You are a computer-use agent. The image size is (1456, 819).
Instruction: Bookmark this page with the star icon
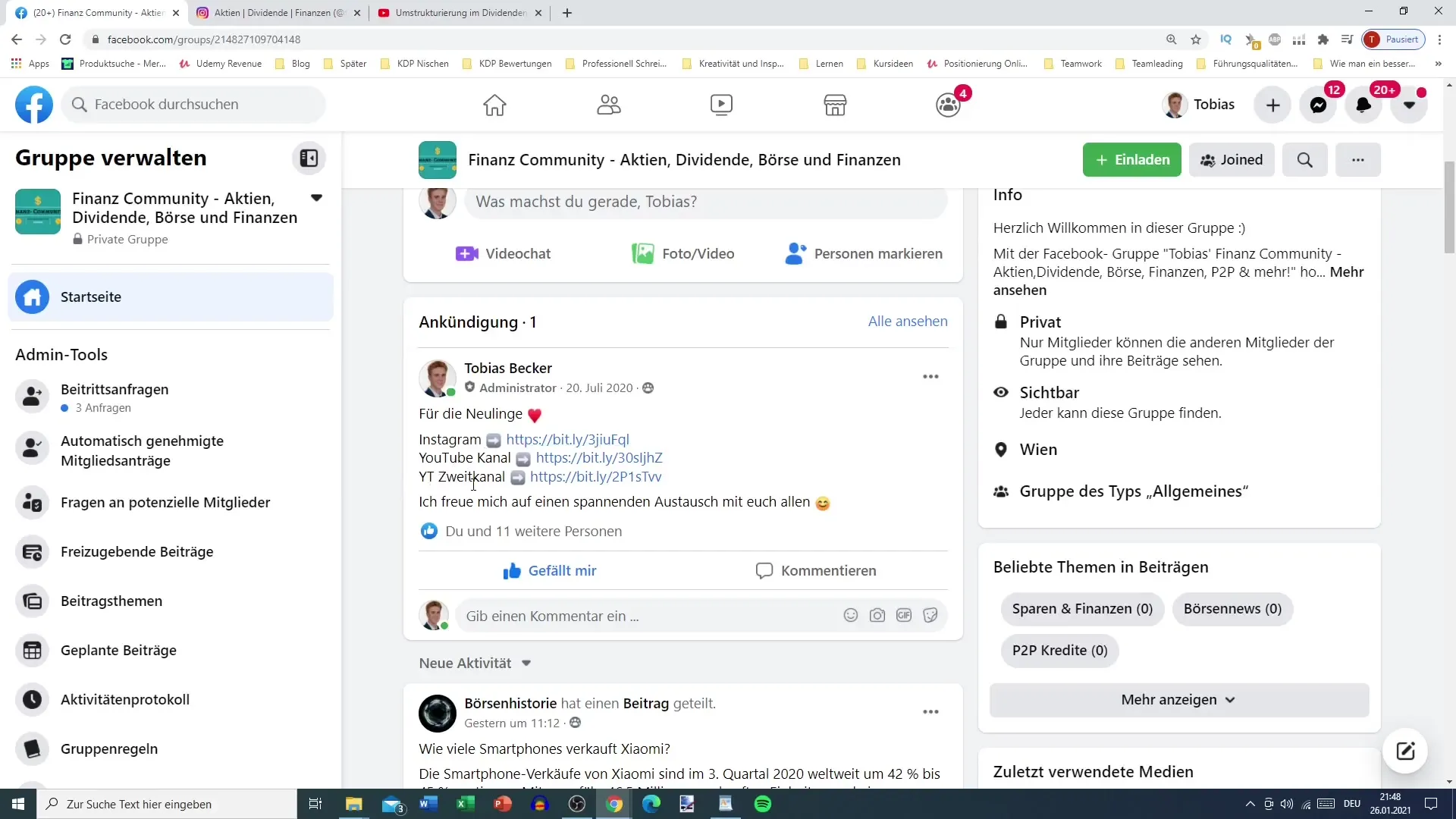tap(1196, 39)
